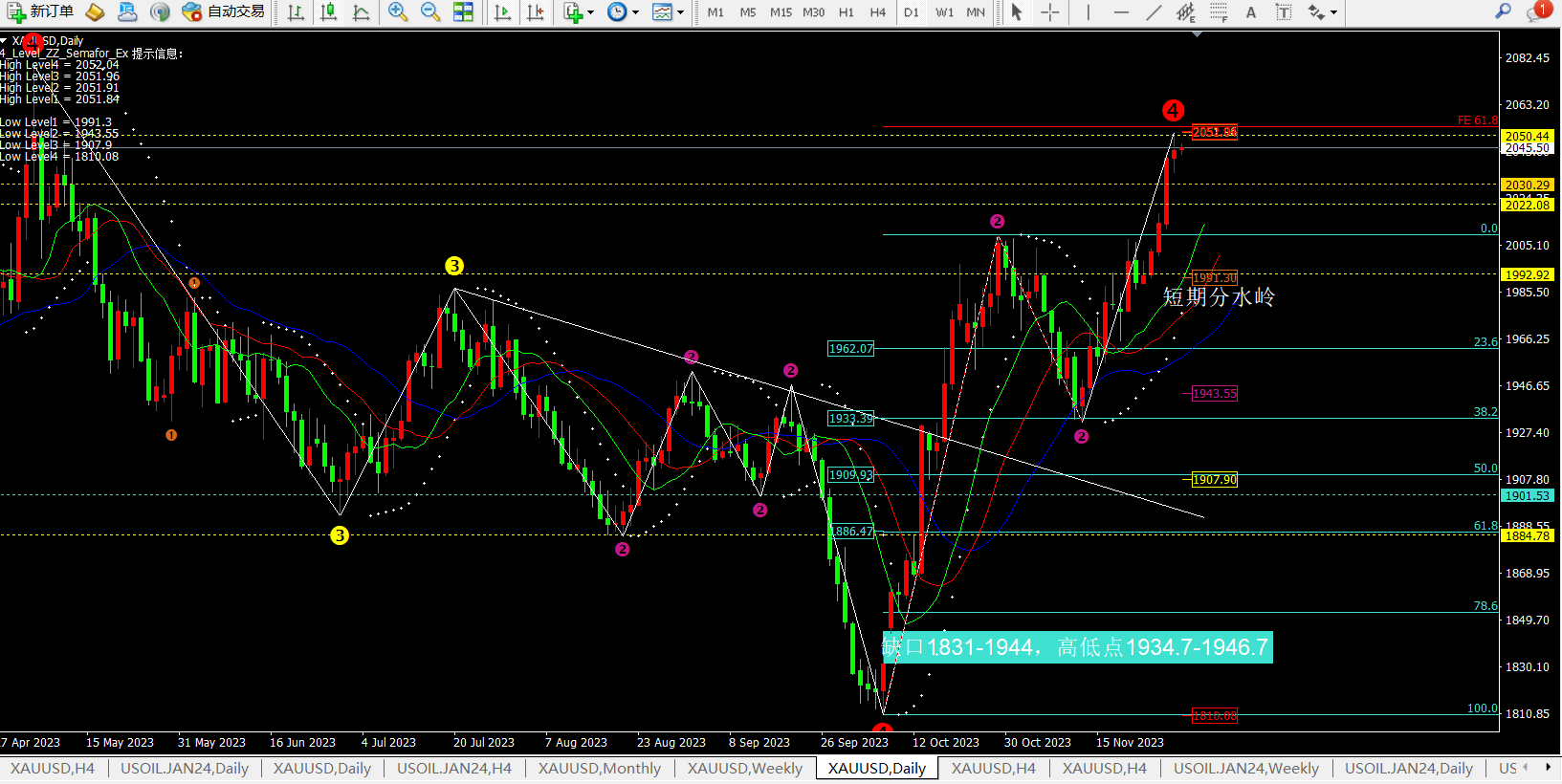1562x784 pixels.
Task: Toggle 自动交易 auto trading button
Action: click(x=224, y=11)
